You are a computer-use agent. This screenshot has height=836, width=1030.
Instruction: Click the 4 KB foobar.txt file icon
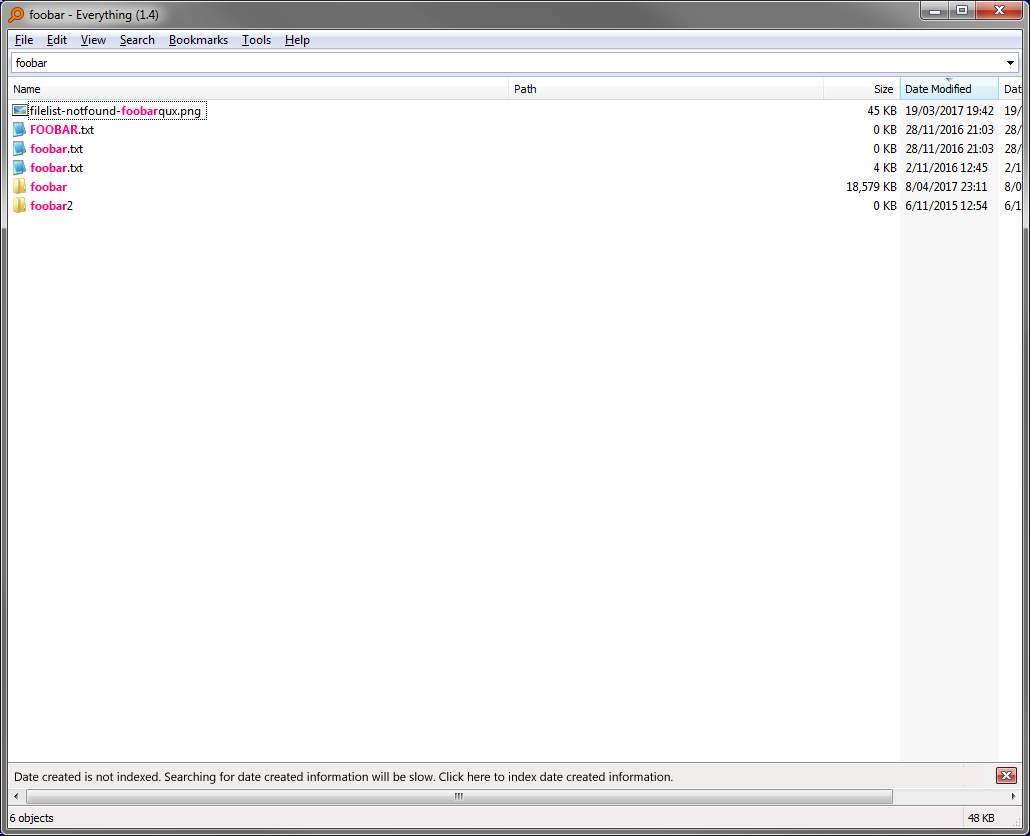tap(19, 167)
